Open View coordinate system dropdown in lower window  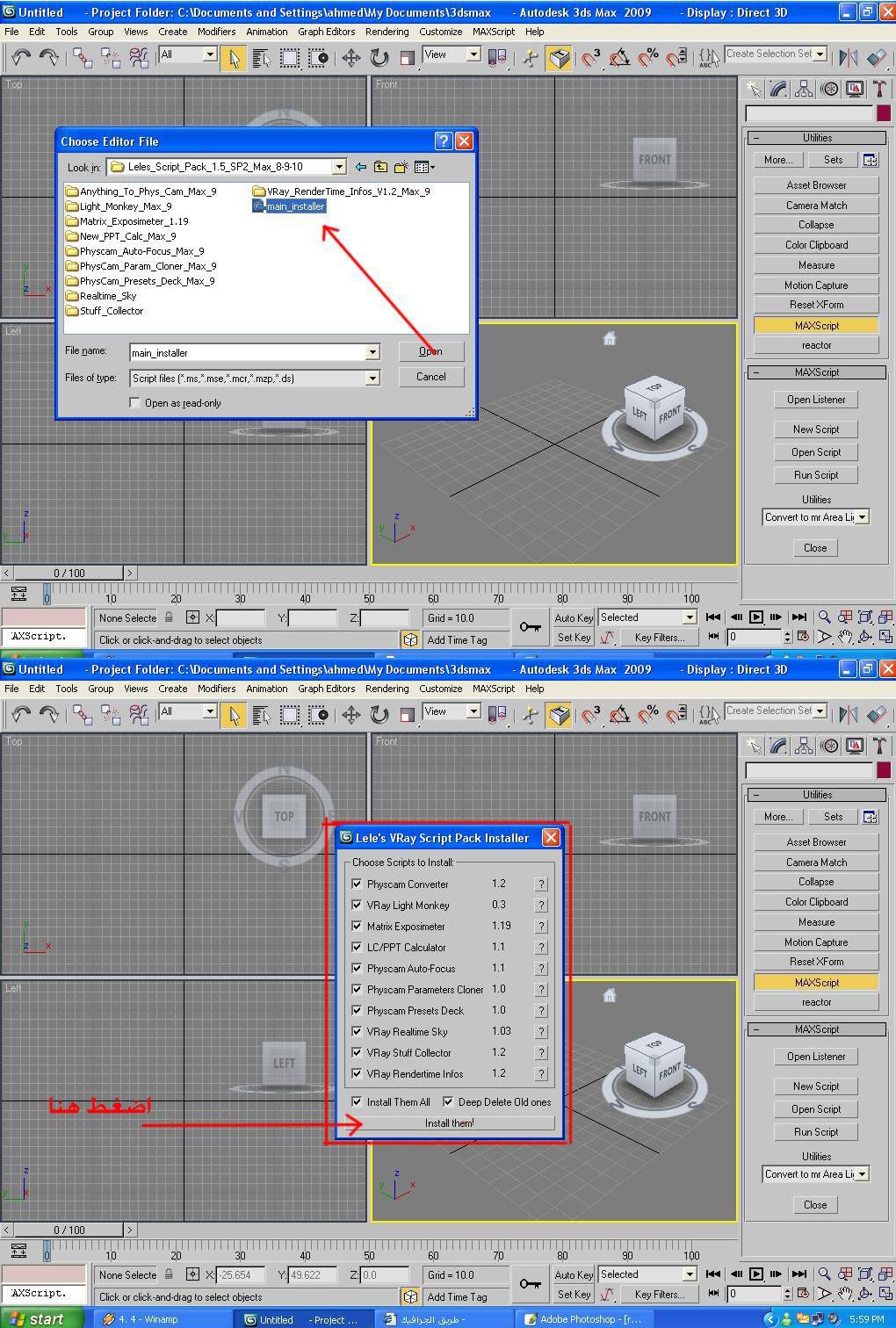(x=473, y=711)
